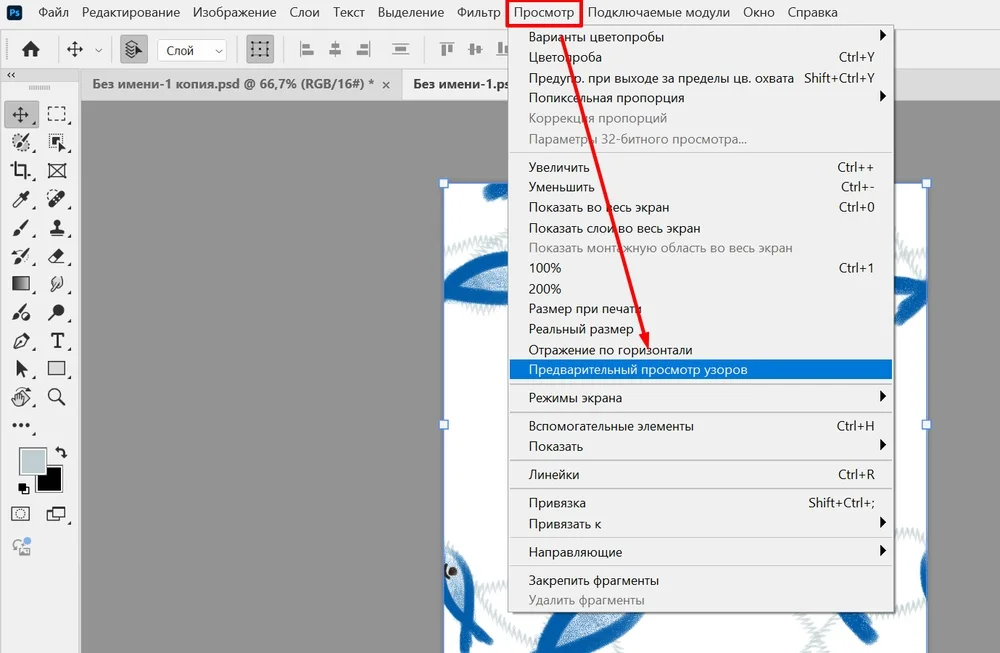Activate the Eraser tool
The width and height of the screenshot is (1000, 653).
(x=57, y=256)
